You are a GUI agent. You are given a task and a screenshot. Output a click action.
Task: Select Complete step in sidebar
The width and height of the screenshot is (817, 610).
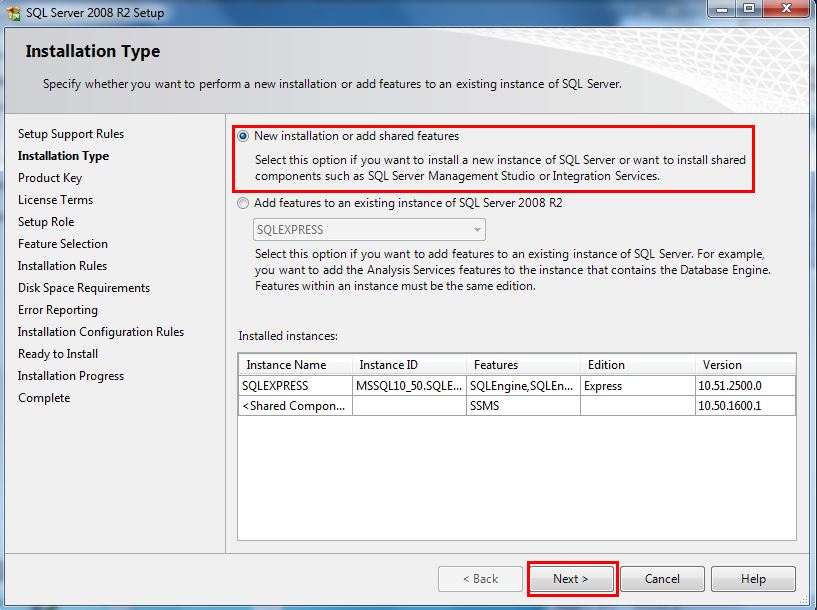click(x=44, y=398)
